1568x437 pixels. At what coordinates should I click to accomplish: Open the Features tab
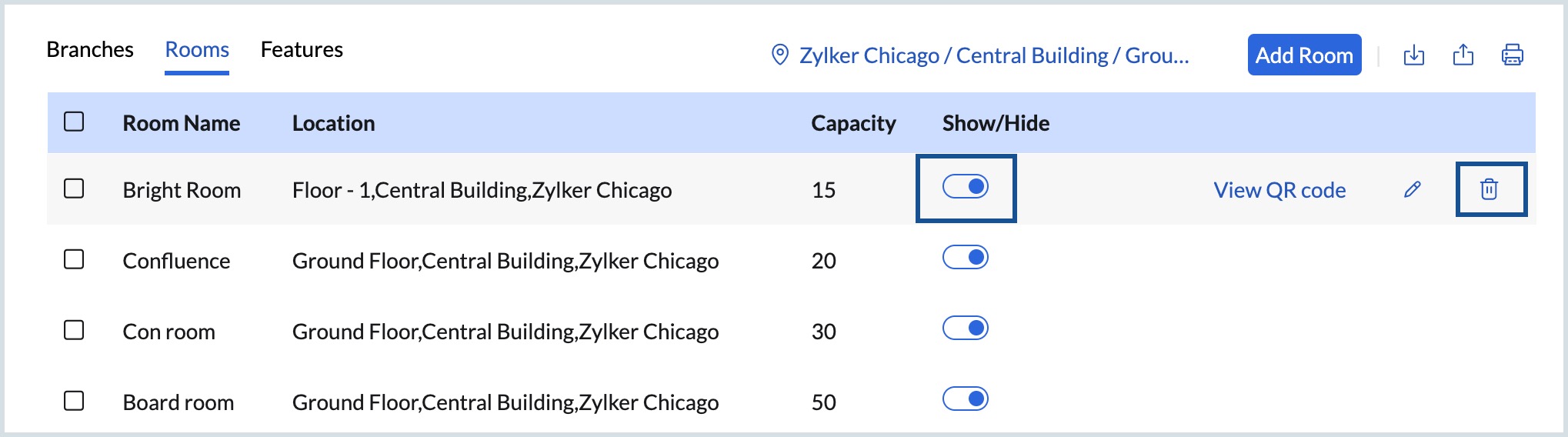pos(302,50)
